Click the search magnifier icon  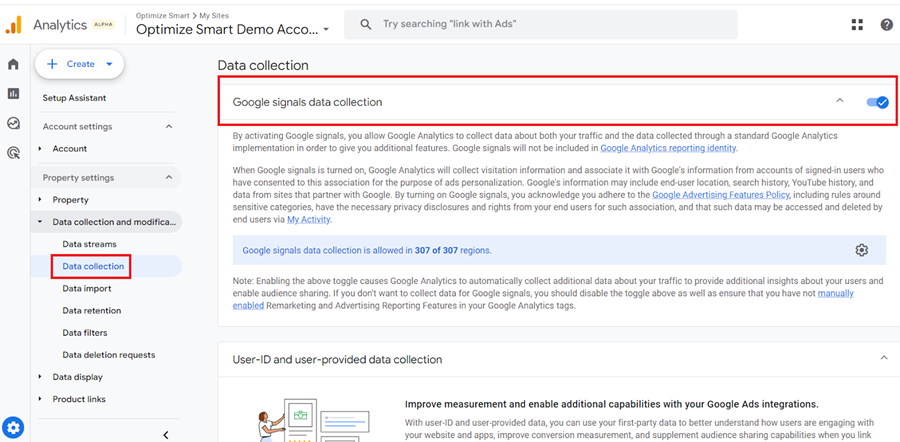pos(365,24)
